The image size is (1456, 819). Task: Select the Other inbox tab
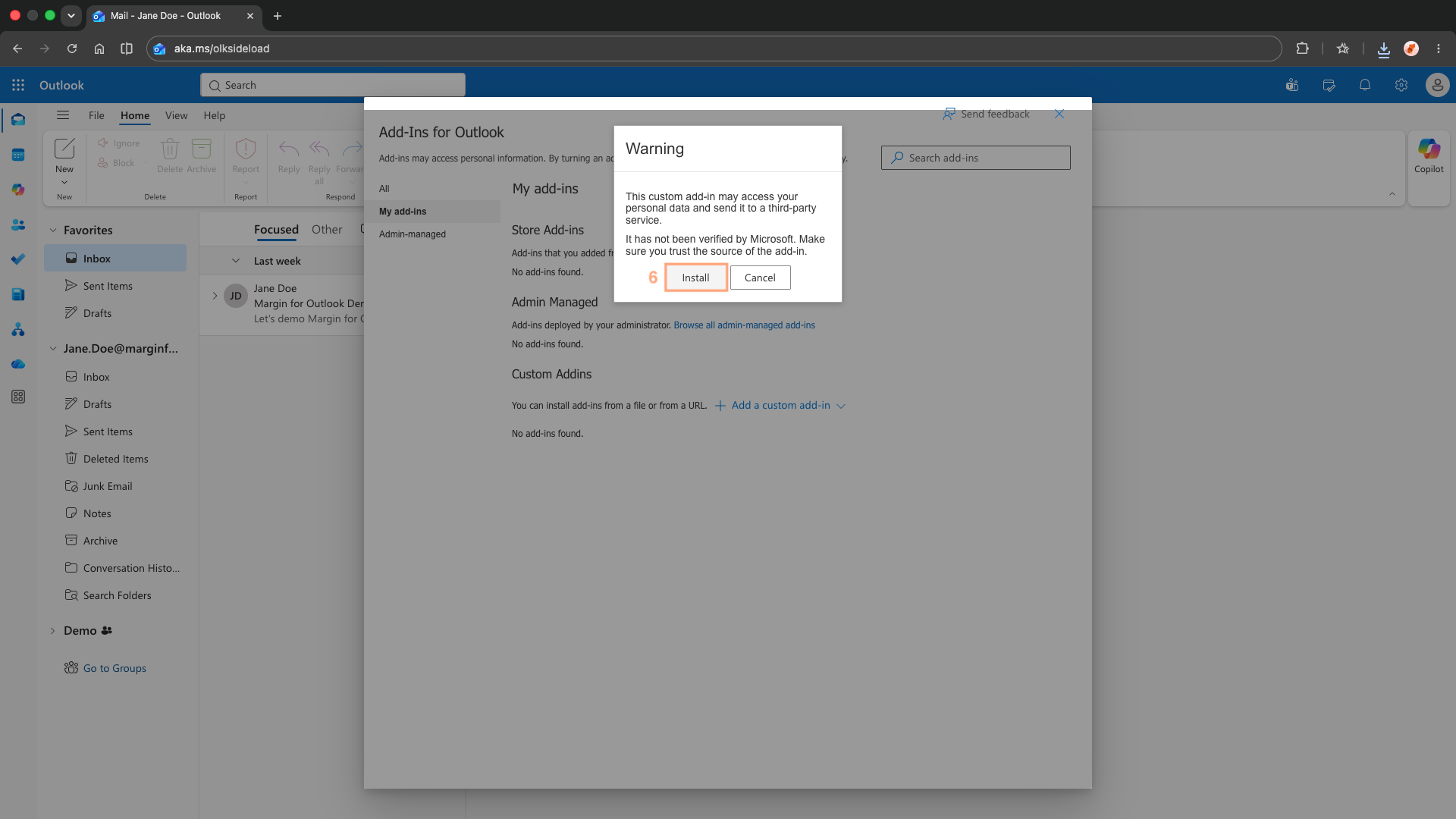tap(327, 229)
